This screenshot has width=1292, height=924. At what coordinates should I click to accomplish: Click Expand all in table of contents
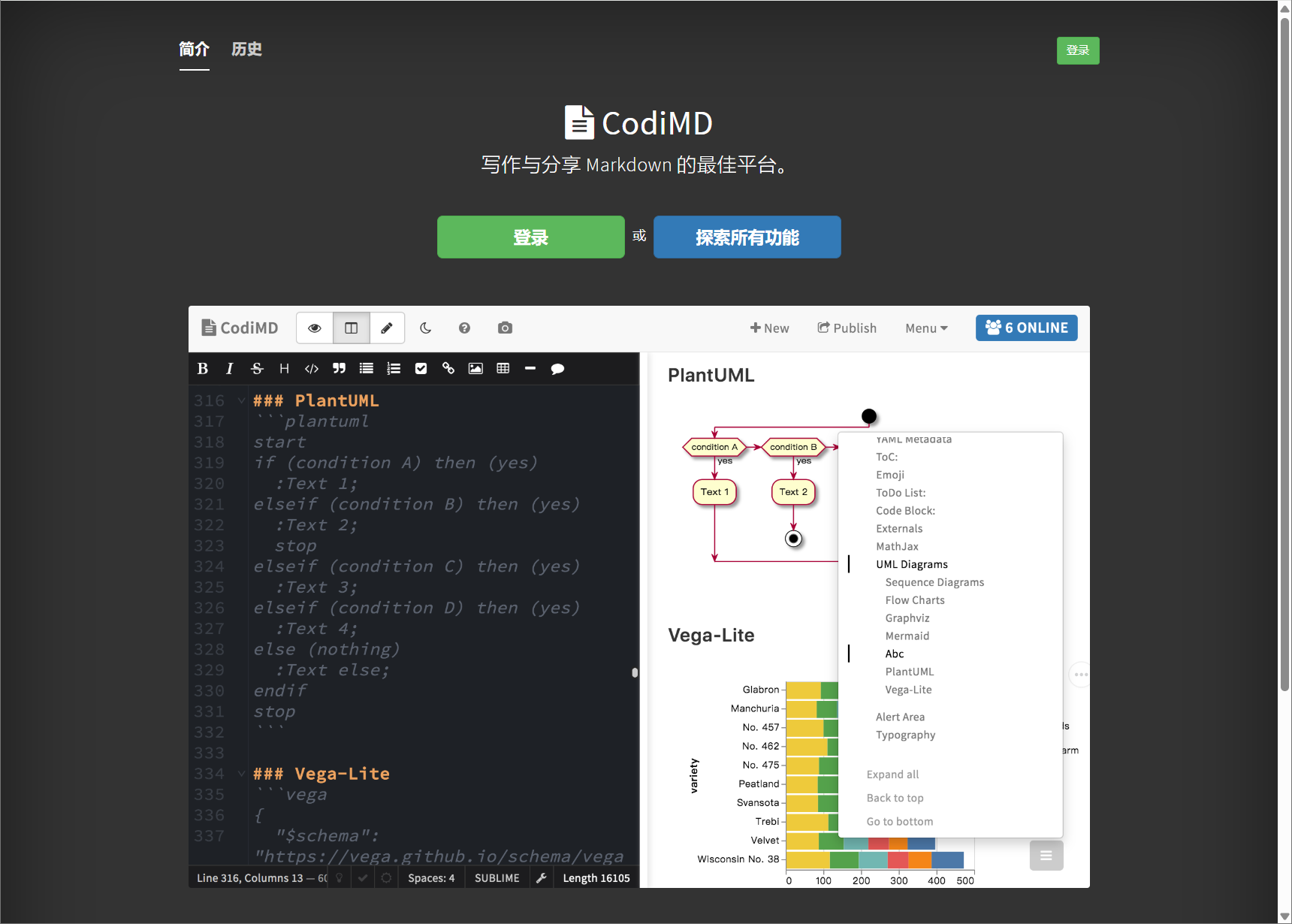892,775
